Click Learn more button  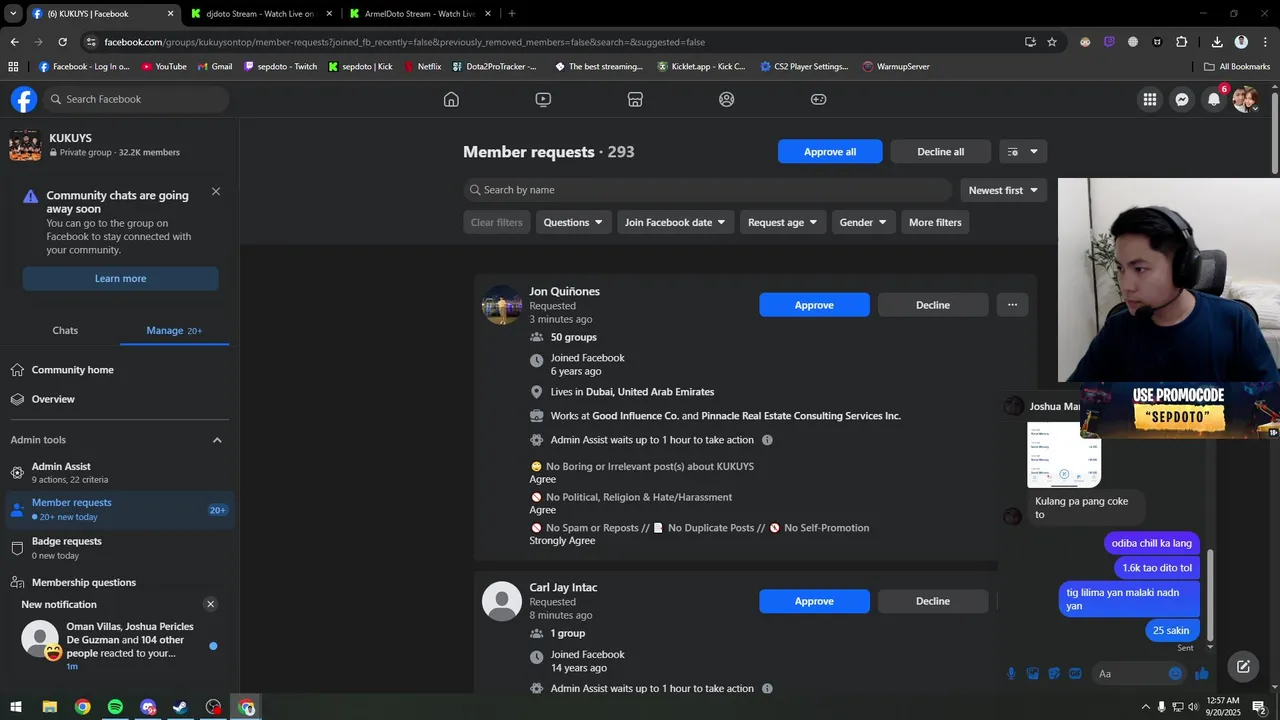point(120,278)
